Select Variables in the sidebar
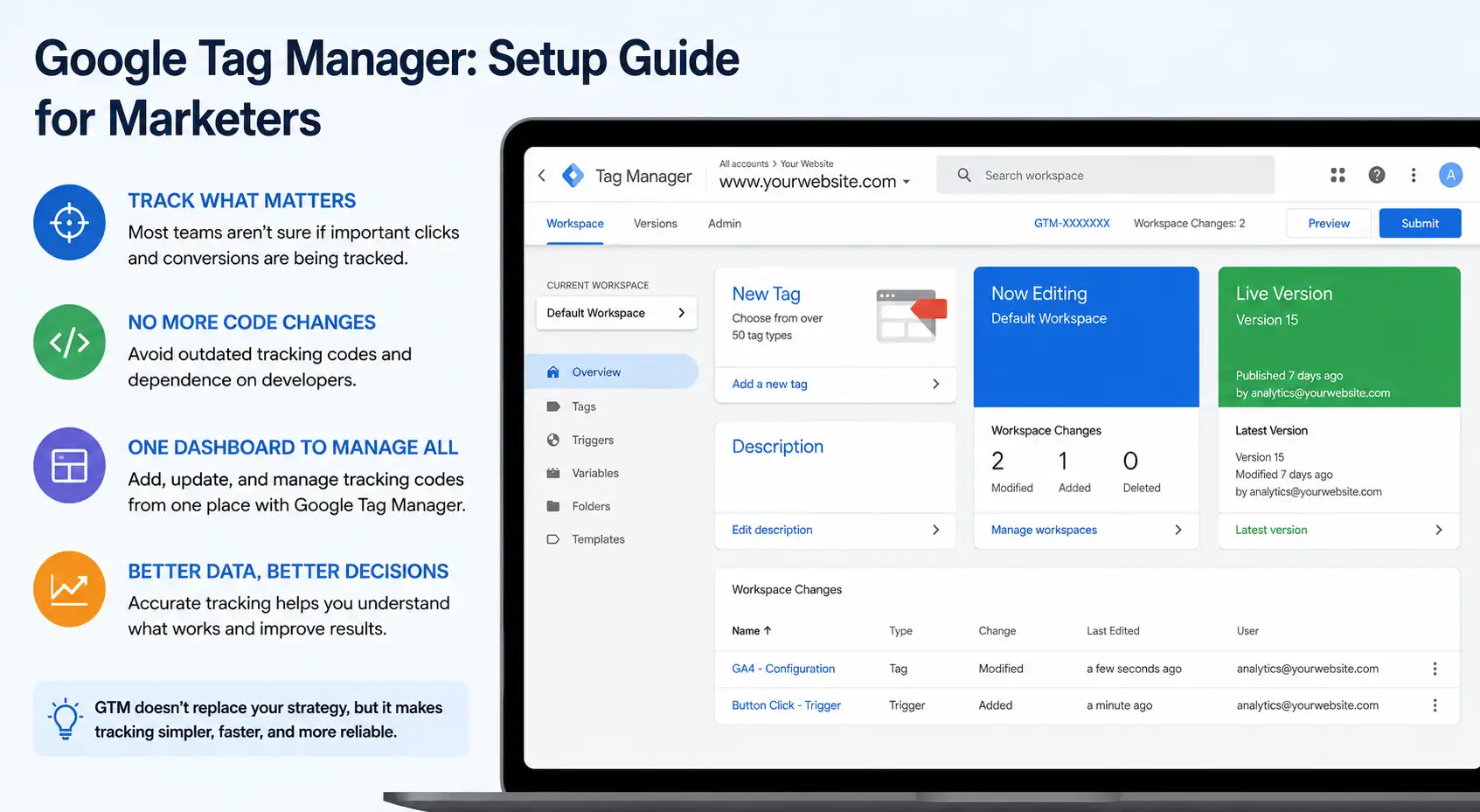This screenshot has width=1480, height=812. click(x=595, y=473)
